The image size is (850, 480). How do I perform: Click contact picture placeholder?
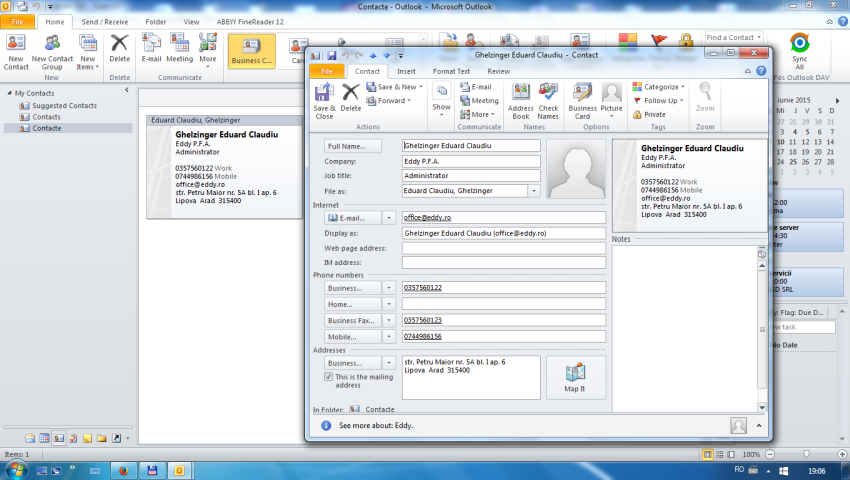[576, 169]
